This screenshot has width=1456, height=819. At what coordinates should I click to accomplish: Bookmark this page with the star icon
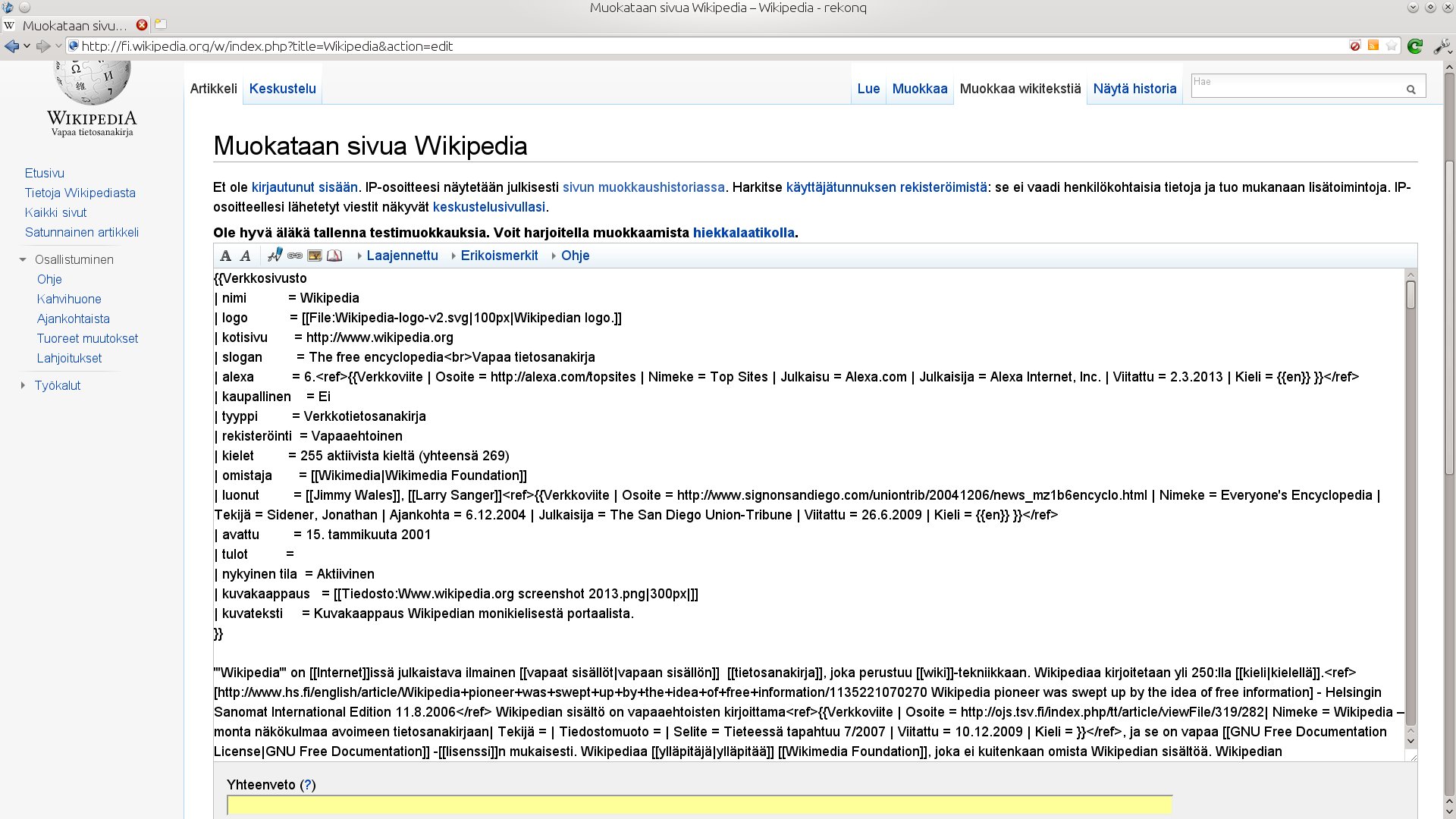point(1392,46)
